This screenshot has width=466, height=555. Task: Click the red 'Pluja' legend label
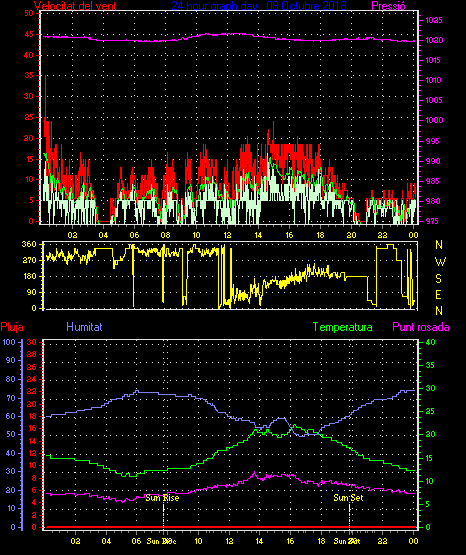click(x=12, y=327)
